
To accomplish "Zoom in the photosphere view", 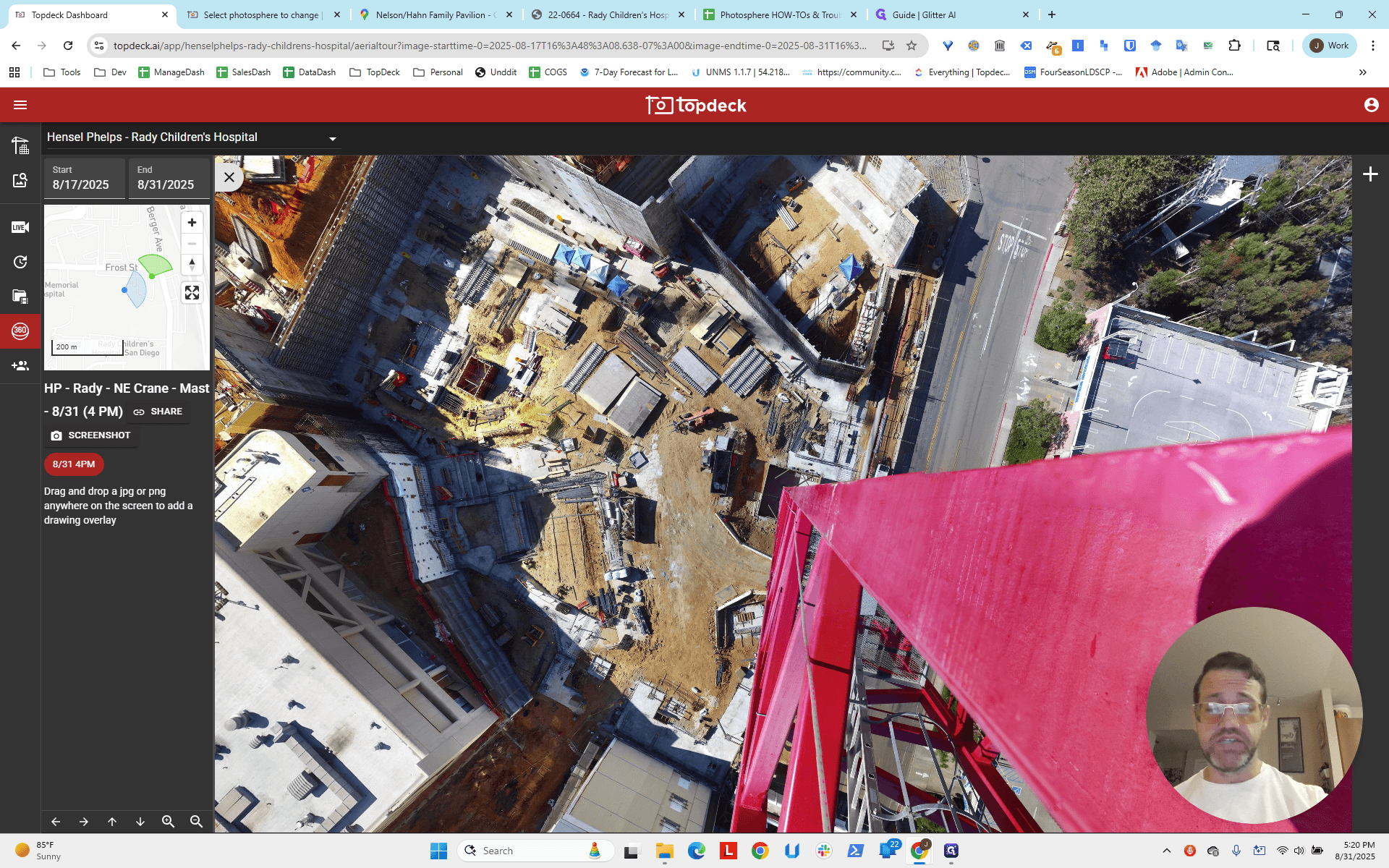I will pyautogui.click(x=169, y=822).
